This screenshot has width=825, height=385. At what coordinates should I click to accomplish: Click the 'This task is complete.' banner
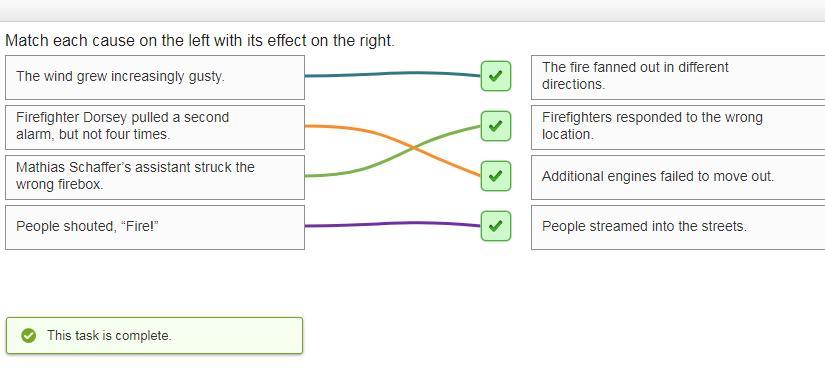click(155, 336)
